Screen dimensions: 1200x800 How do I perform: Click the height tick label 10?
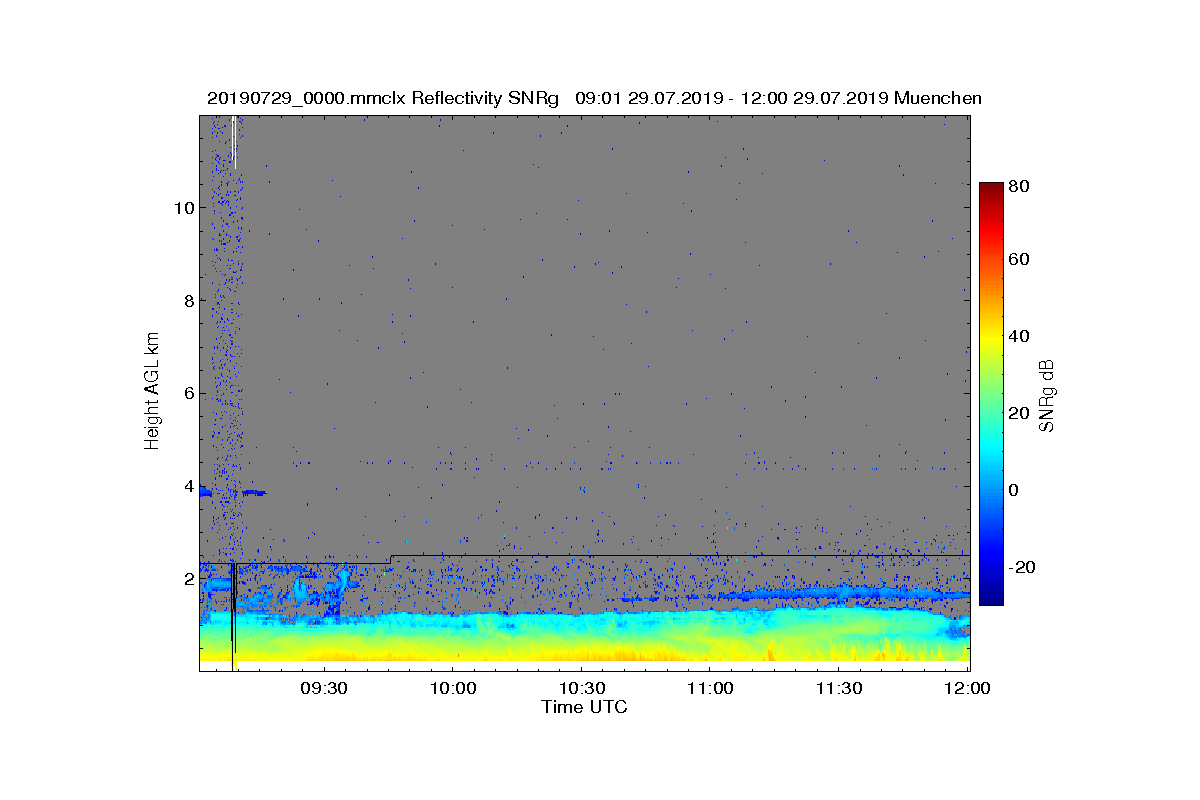click(x=183, y=208)
